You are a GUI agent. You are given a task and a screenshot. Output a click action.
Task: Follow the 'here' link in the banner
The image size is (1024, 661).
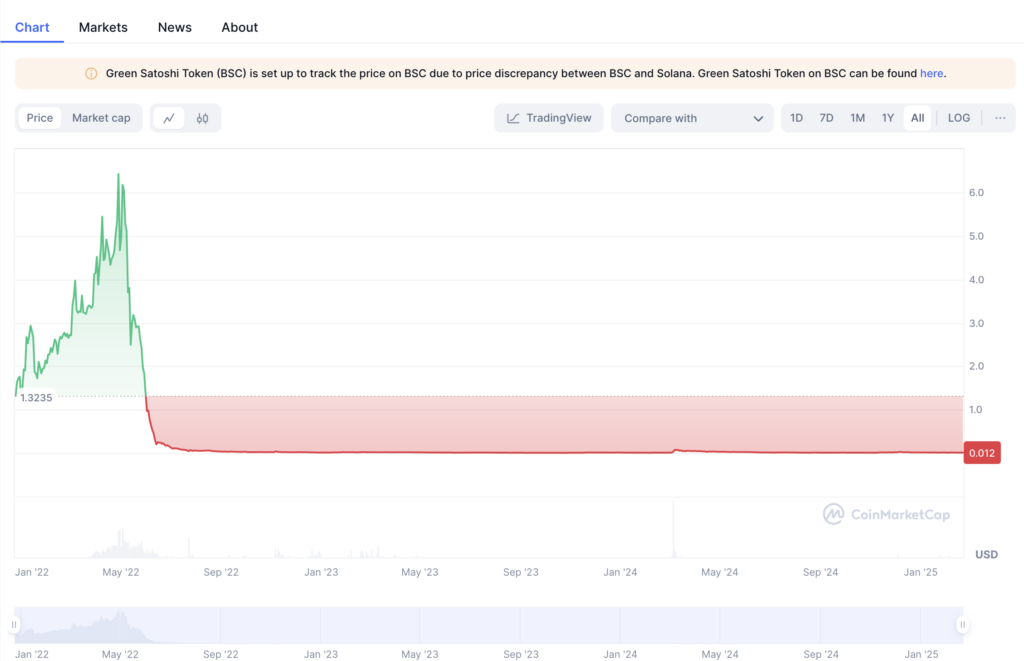[931, 74]
